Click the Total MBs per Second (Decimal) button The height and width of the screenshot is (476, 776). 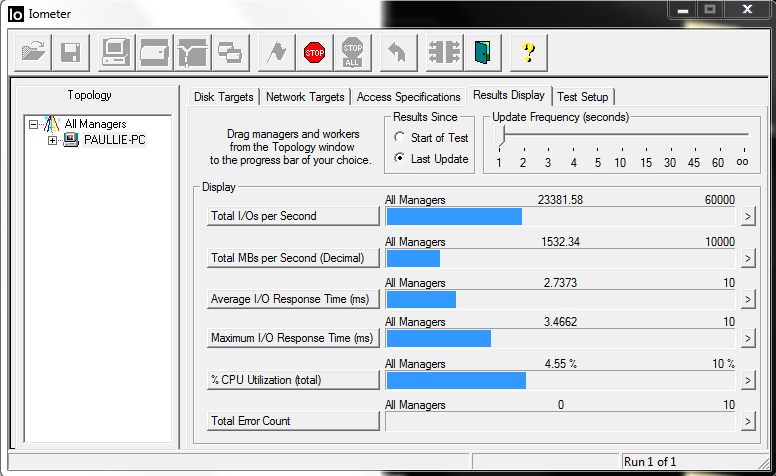[x=293, y=258]
